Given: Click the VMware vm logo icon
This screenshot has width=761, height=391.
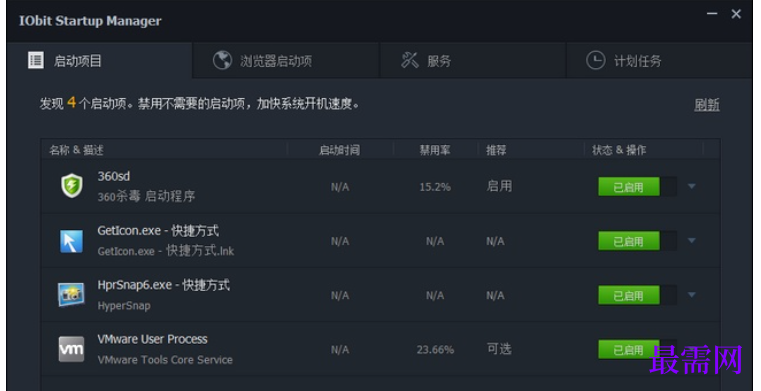Looking at the screenshot, I should click(71, 349).
